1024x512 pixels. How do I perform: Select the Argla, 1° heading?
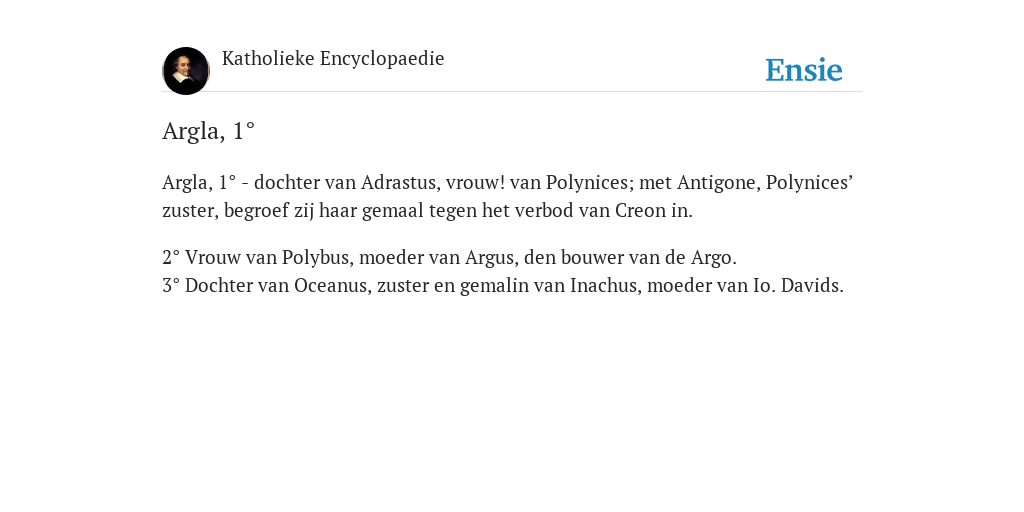208,131
